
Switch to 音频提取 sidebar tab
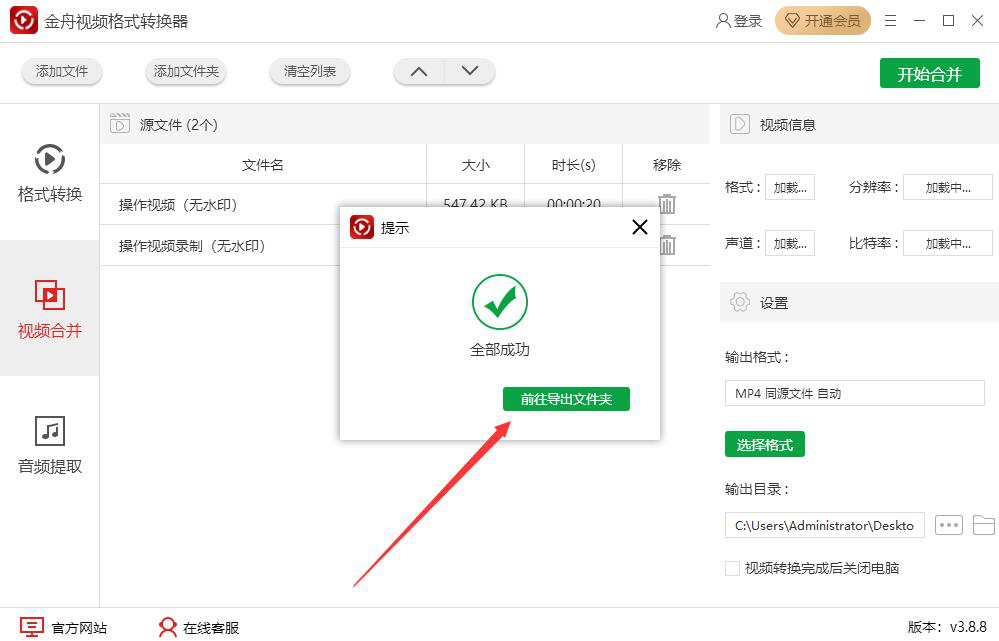(50, 445)
